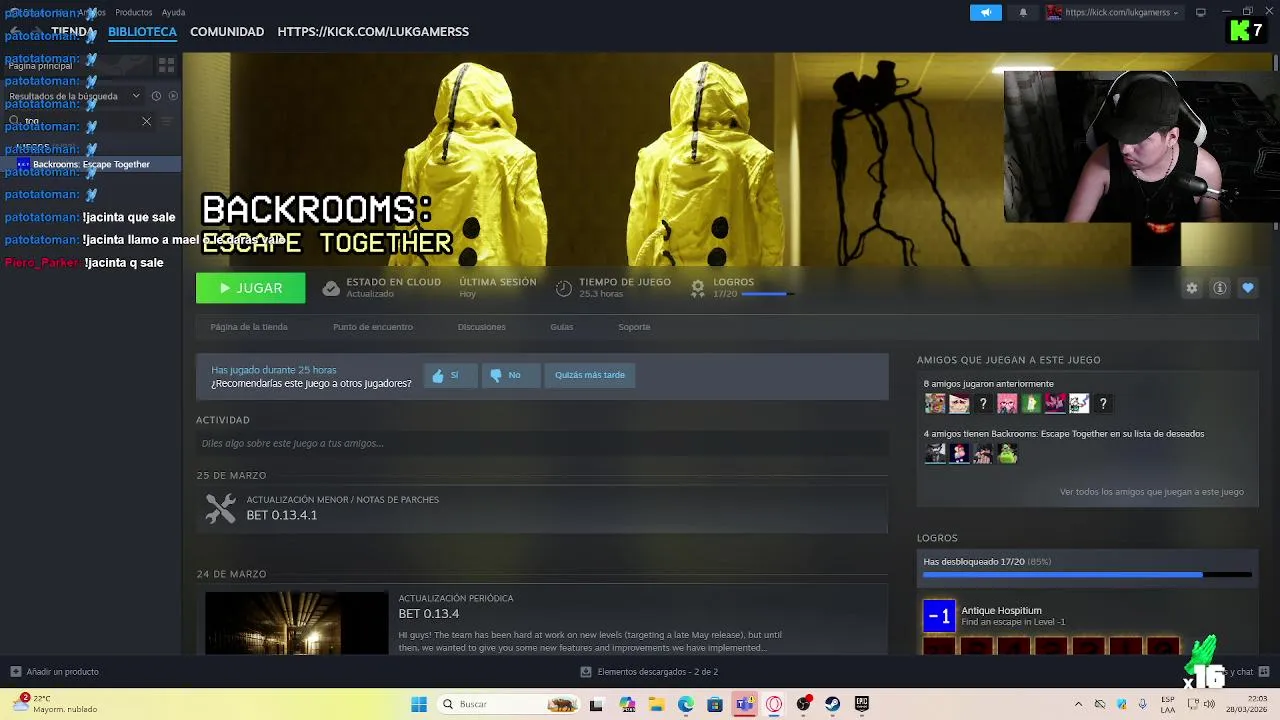Viewport: 1280px width, 720px height.
Task: Toggle the favorite heart icon
Action: (x=1248, y=288)
